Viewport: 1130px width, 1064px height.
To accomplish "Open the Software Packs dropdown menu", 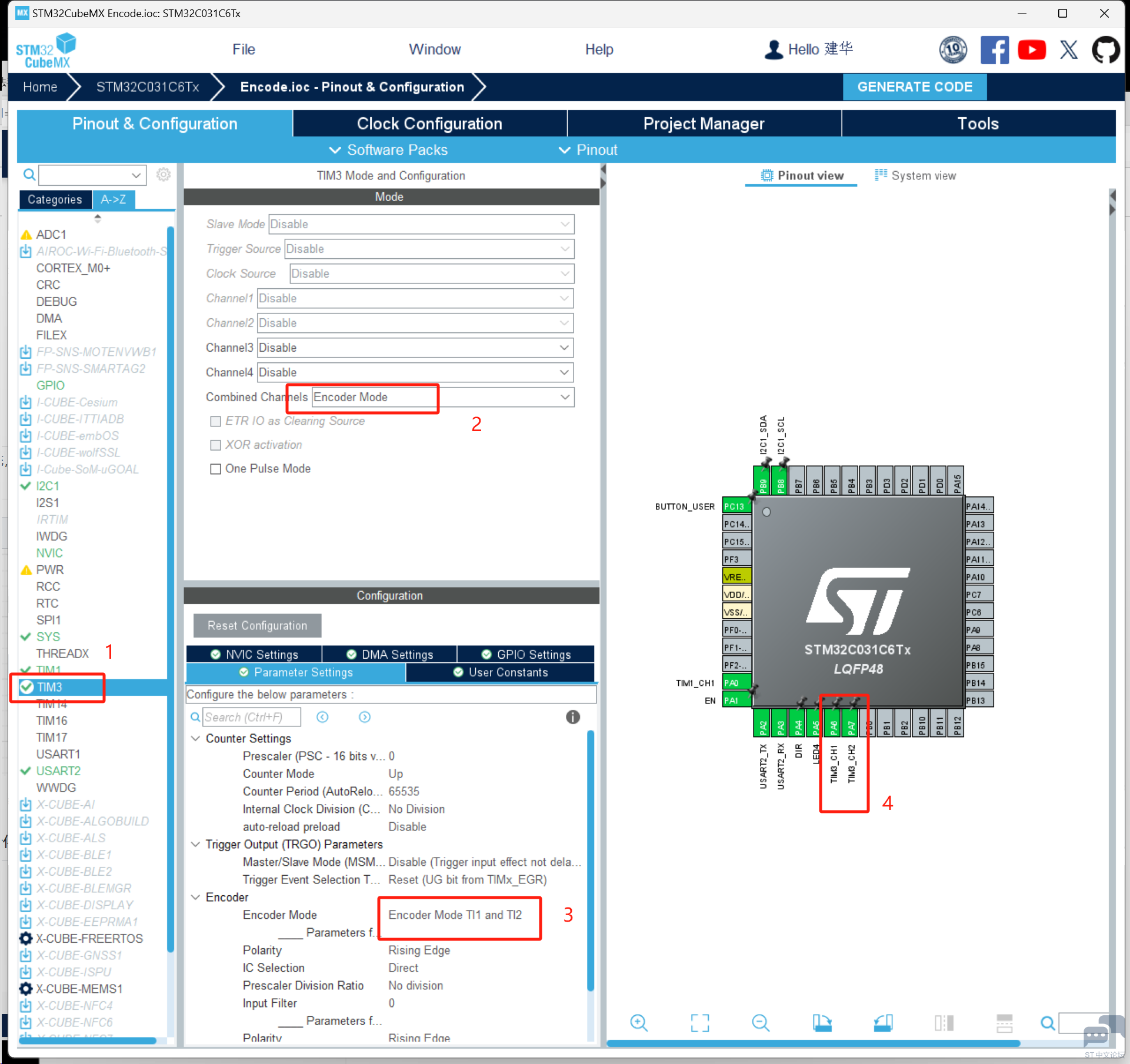I will tap(388, 150).
